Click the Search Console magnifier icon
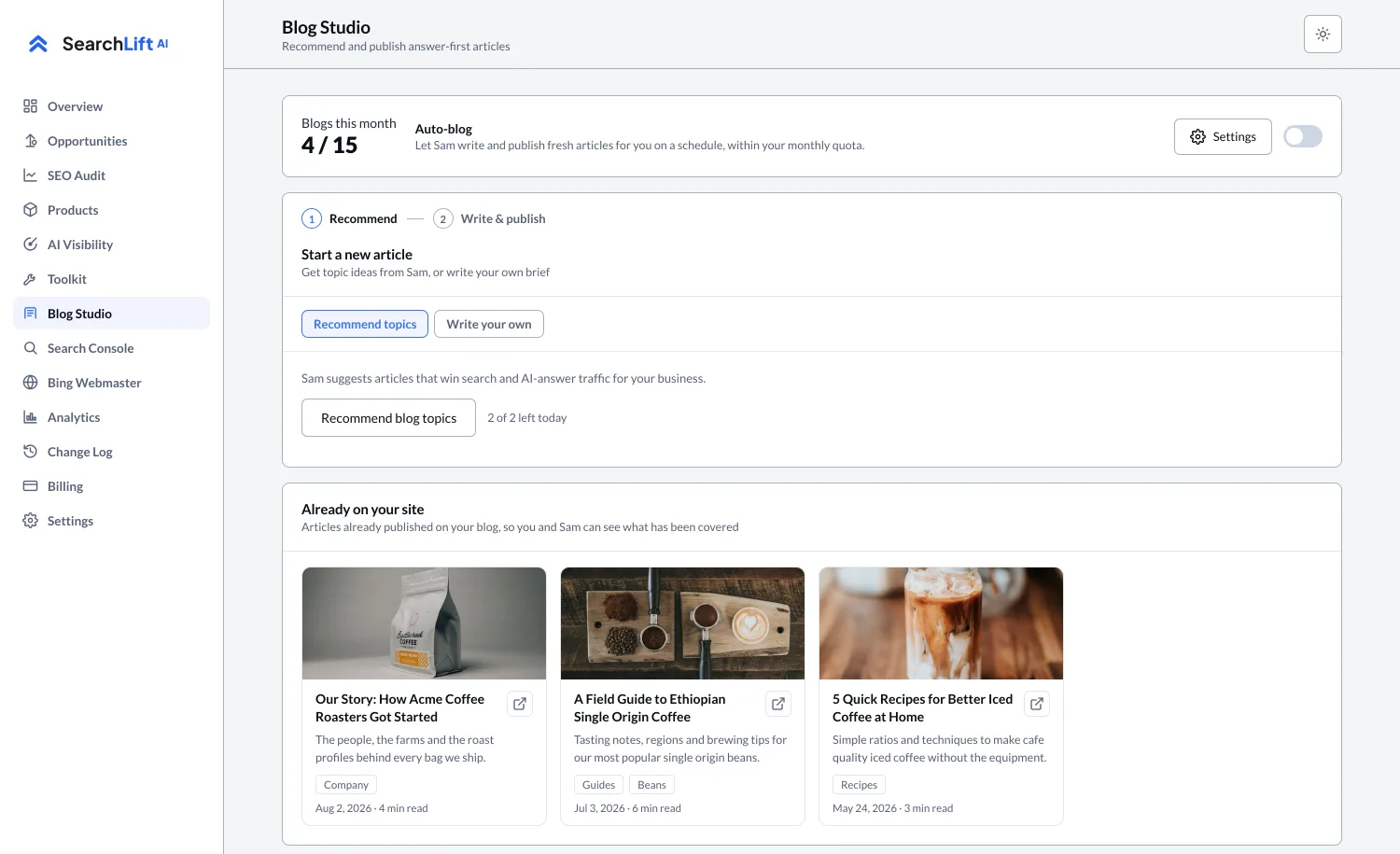1400x854 pixels. click(x=31, y=348)
